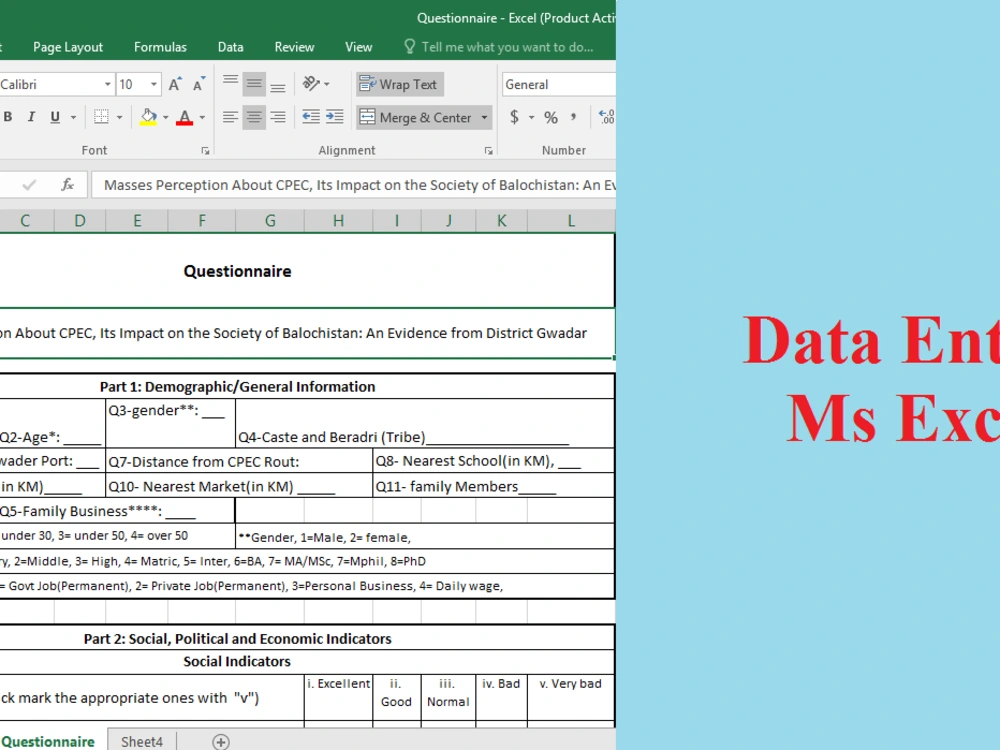Viewport: 1000px width, 750px height.
Task: Click the Increase Decimal icon
Action: click(x=607, y=117)
